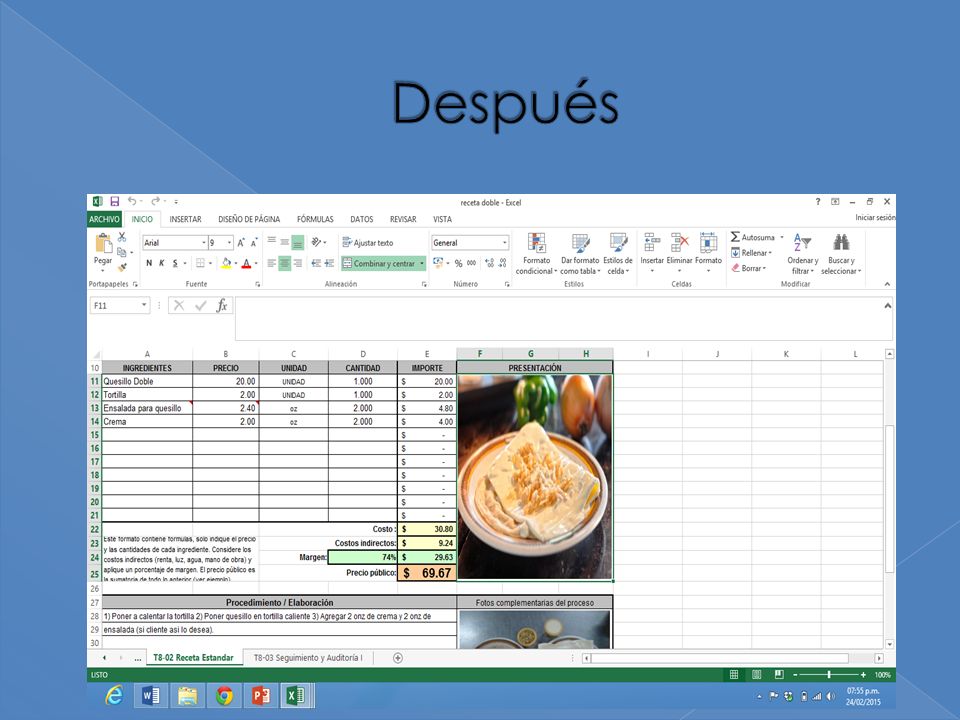Open the Estilos de celda dropdown

(x=618, y=255)
